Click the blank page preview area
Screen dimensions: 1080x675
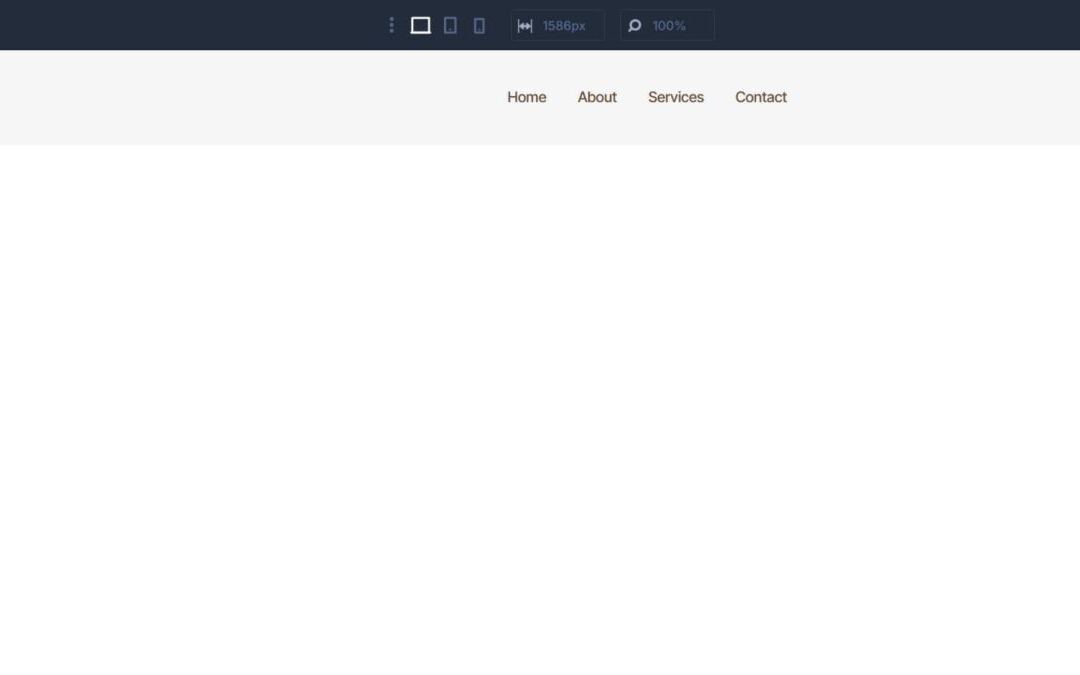540,400
